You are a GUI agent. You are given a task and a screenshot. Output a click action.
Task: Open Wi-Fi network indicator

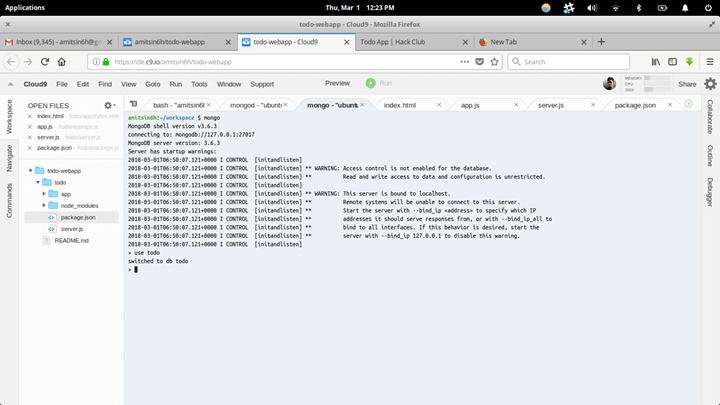point(615,8)
